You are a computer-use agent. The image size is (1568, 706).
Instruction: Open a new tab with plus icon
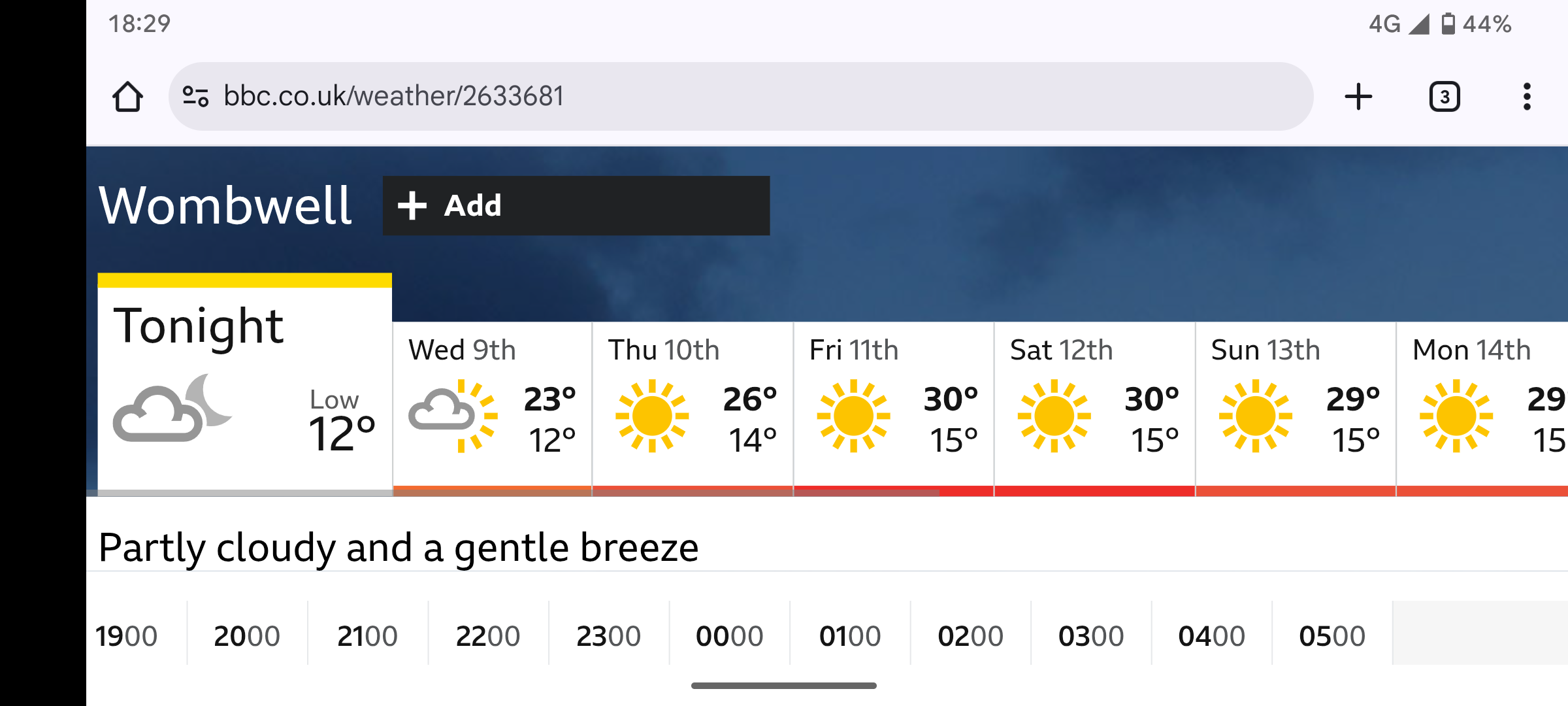tap(1358, 97)
